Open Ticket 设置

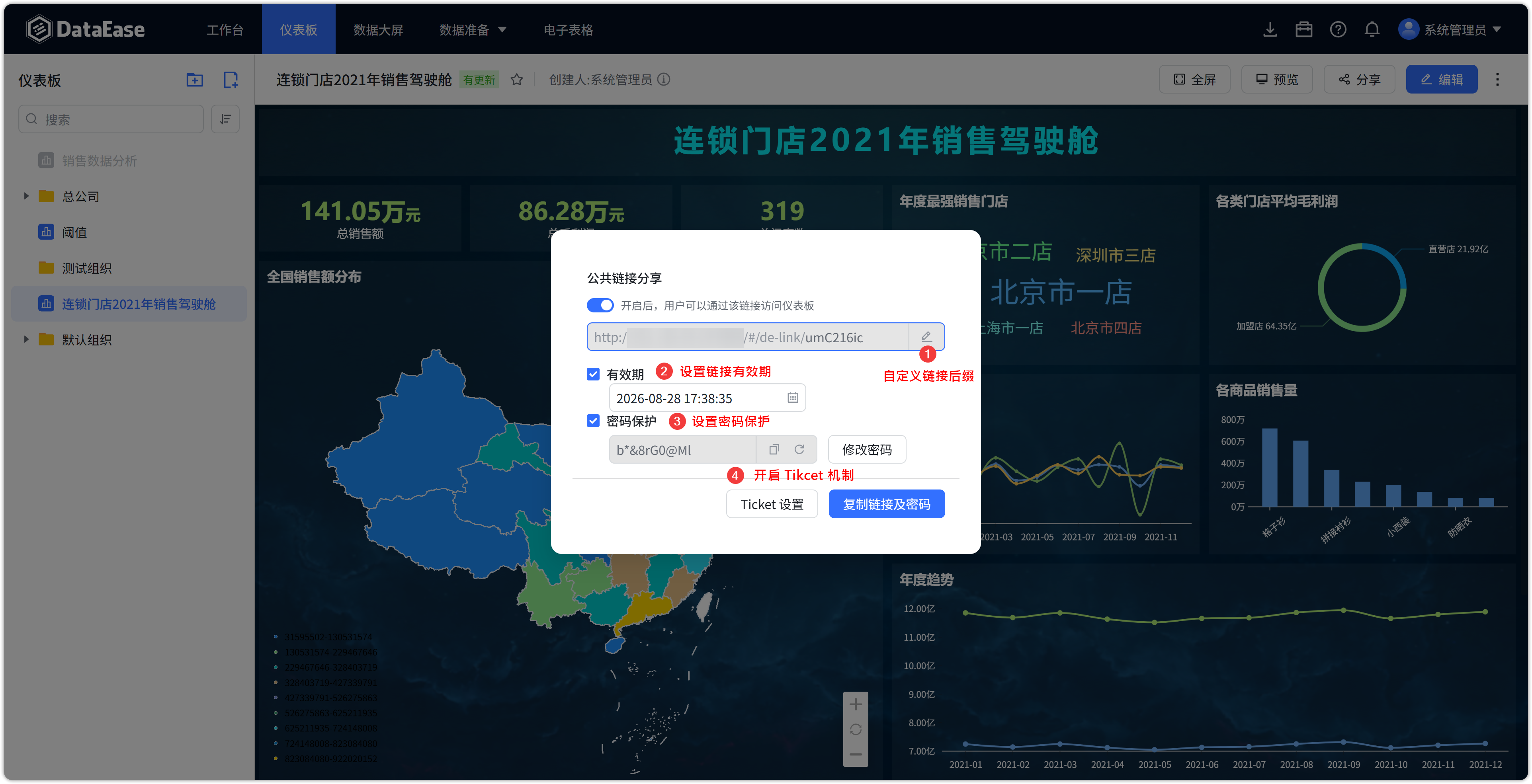tap(772, 504)
